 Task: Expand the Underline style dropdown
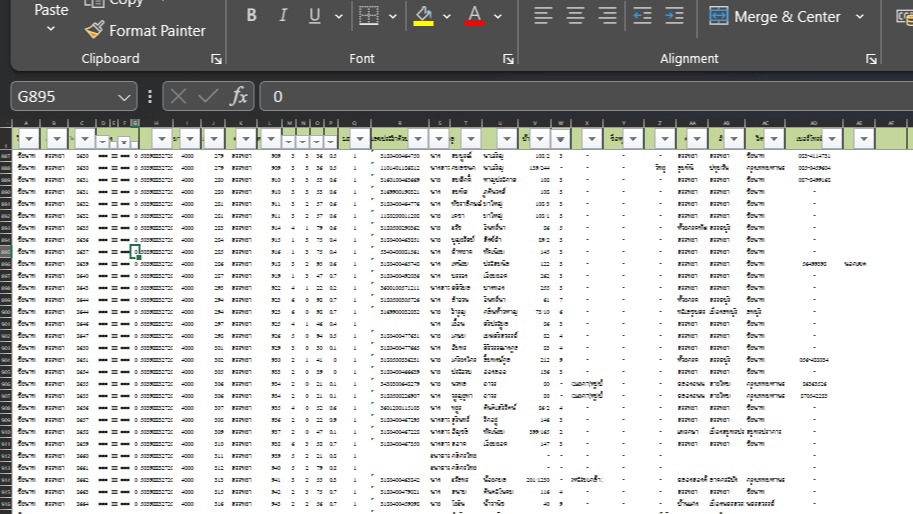point(338,16)
